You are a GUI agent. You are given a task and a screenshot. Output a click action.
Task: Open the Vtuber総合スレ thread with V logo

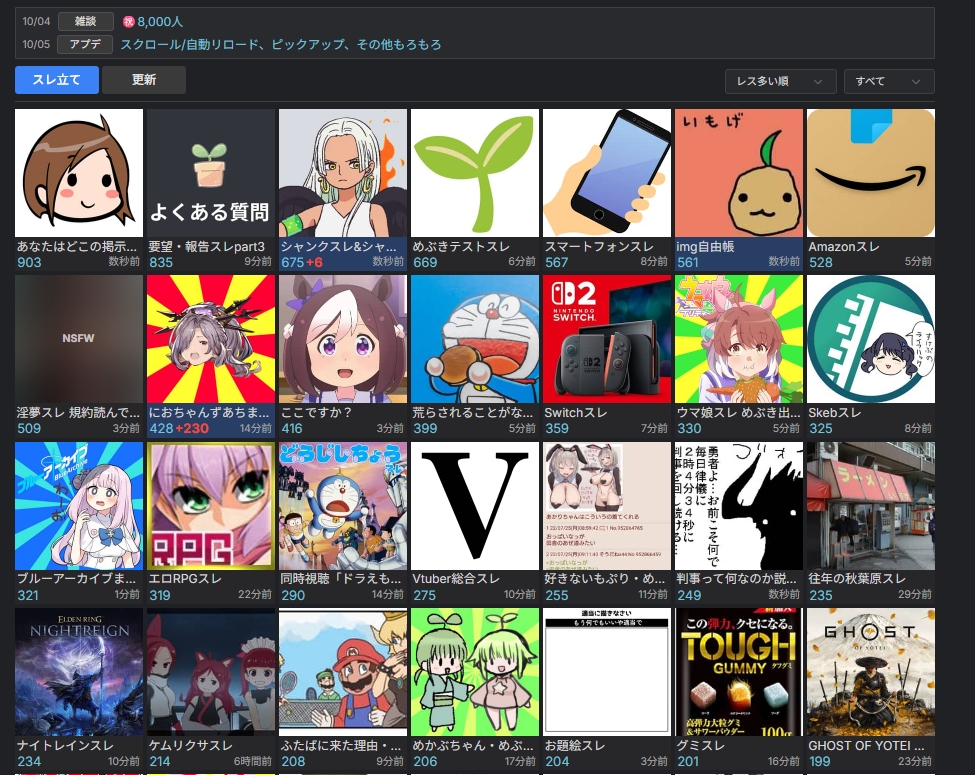coord(474,506)
